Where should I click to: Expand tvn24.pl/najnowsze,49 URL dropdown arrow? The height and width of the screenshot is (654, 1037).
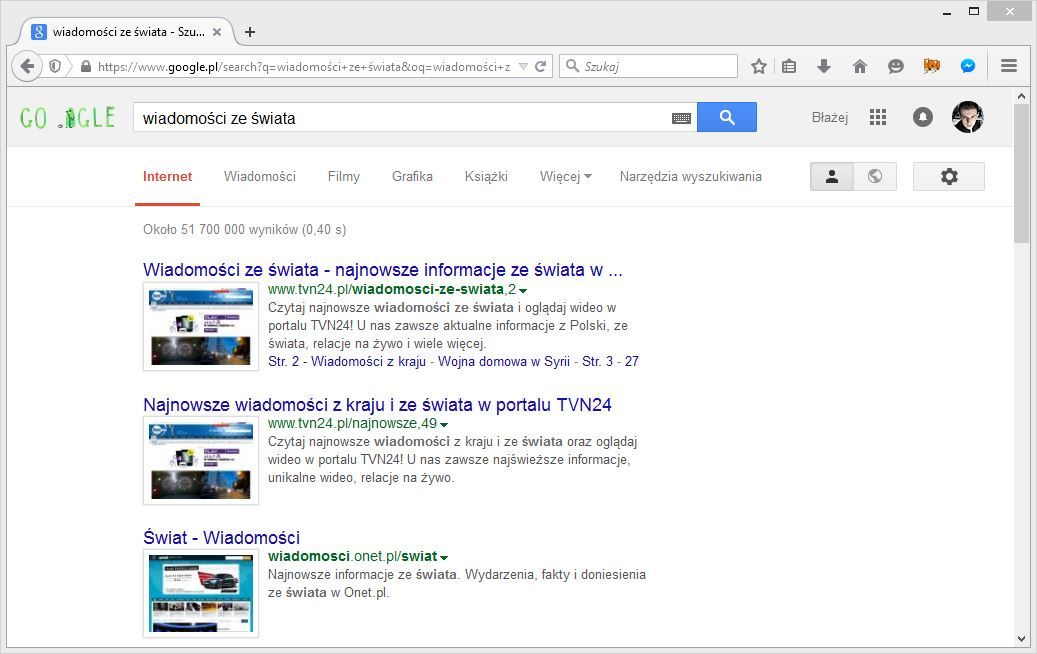pos(444,425)
